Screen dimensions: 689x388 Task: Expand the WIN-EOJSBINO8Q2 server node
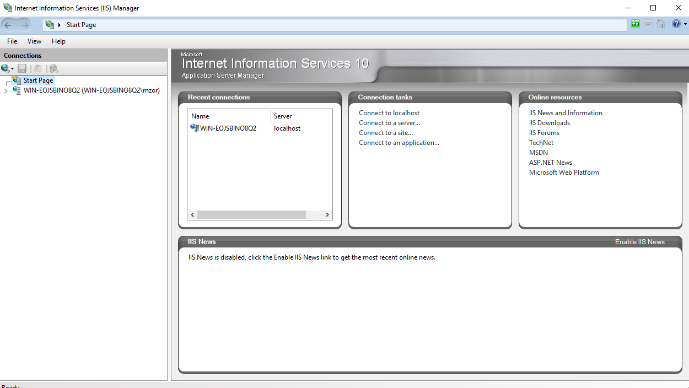coord(6,91)
